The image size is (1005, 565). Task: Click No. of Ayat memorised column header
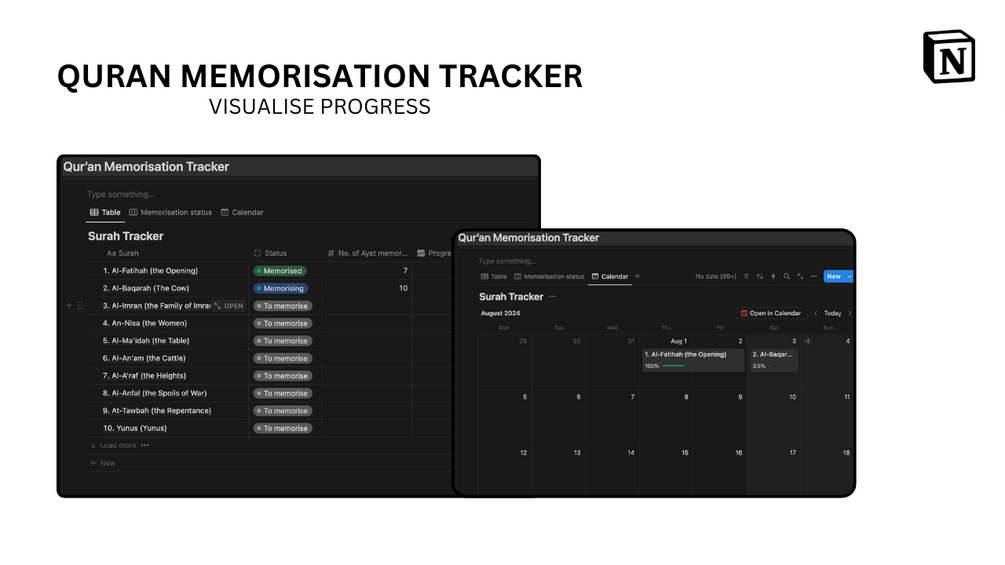(x=367, y=254)
